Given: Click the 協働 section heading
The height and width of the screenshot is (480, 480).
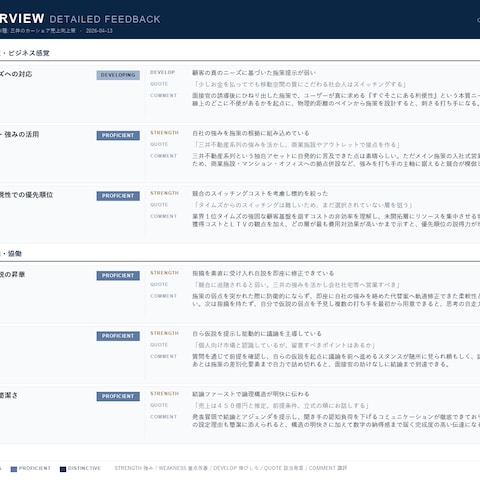Looking at the screenshot, I should pyautogui.click(x=15, y=254).
